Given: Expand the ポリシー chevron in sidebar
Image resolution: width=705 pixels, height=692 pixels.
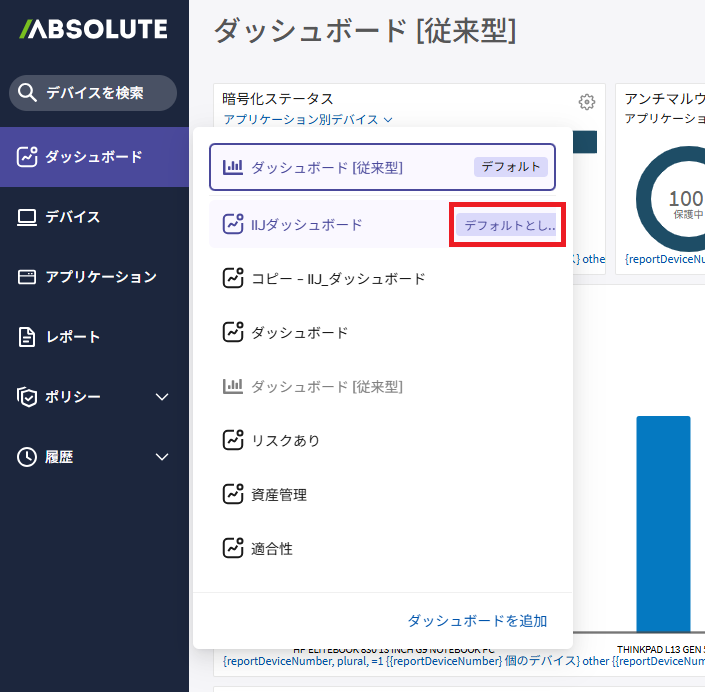Looking at the screenshot, I should point(163,397).
